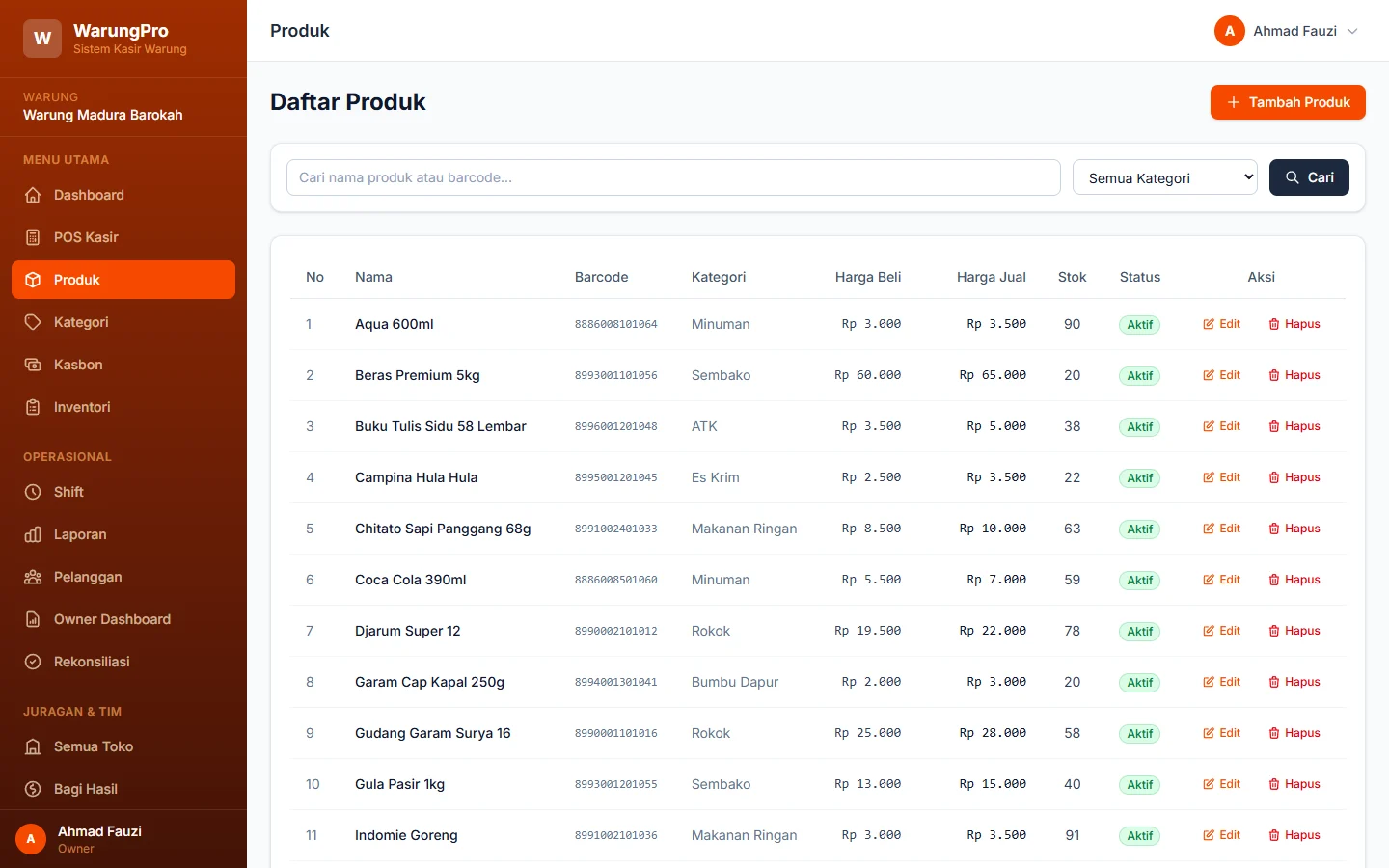Image resolution: width=1389 pixels, height=868 pixels.
Task: Click the trash icon for Djarum Super 12
Action: click(1274, 631)
